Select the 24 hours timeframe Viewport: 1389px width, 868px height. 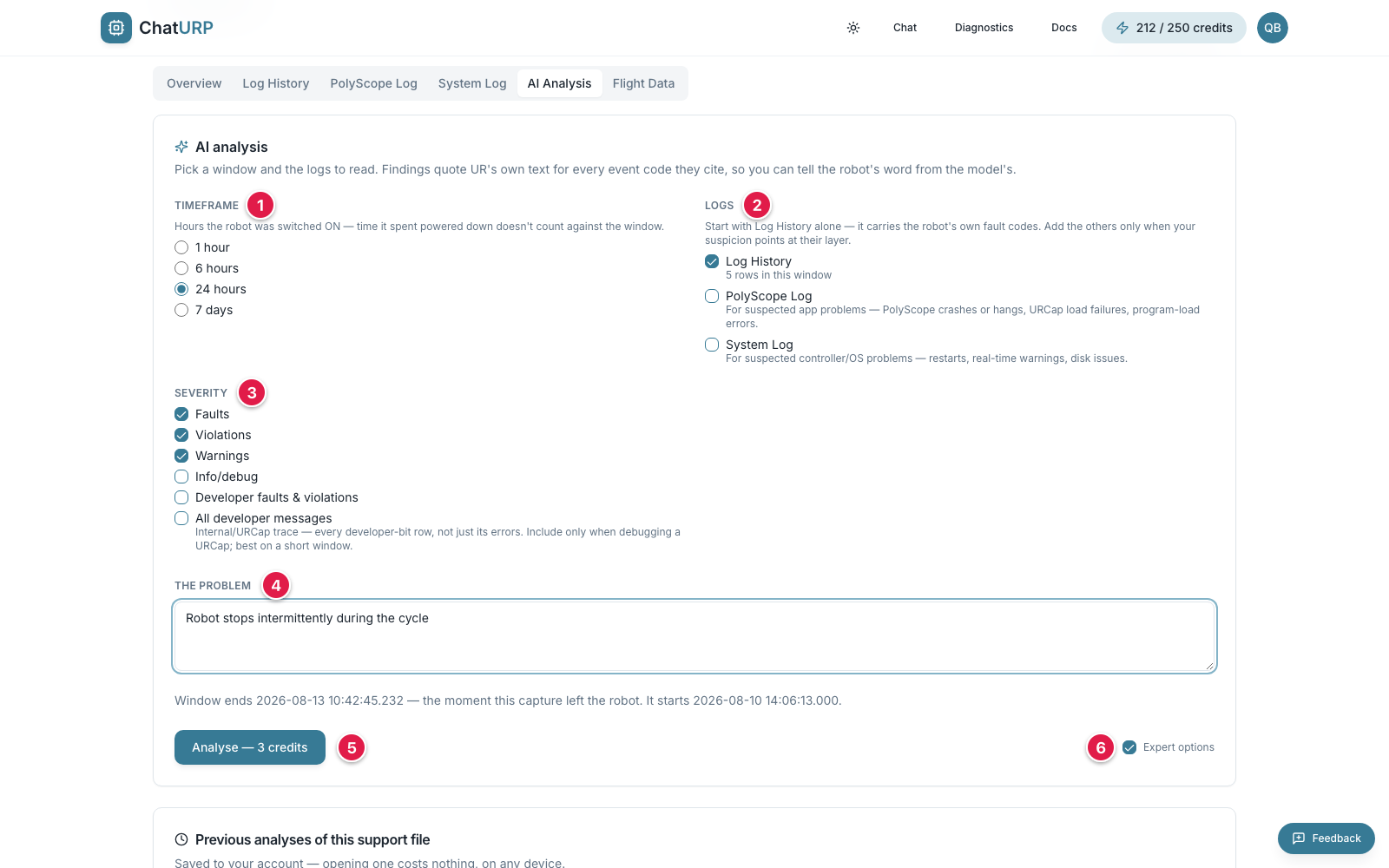181,289
